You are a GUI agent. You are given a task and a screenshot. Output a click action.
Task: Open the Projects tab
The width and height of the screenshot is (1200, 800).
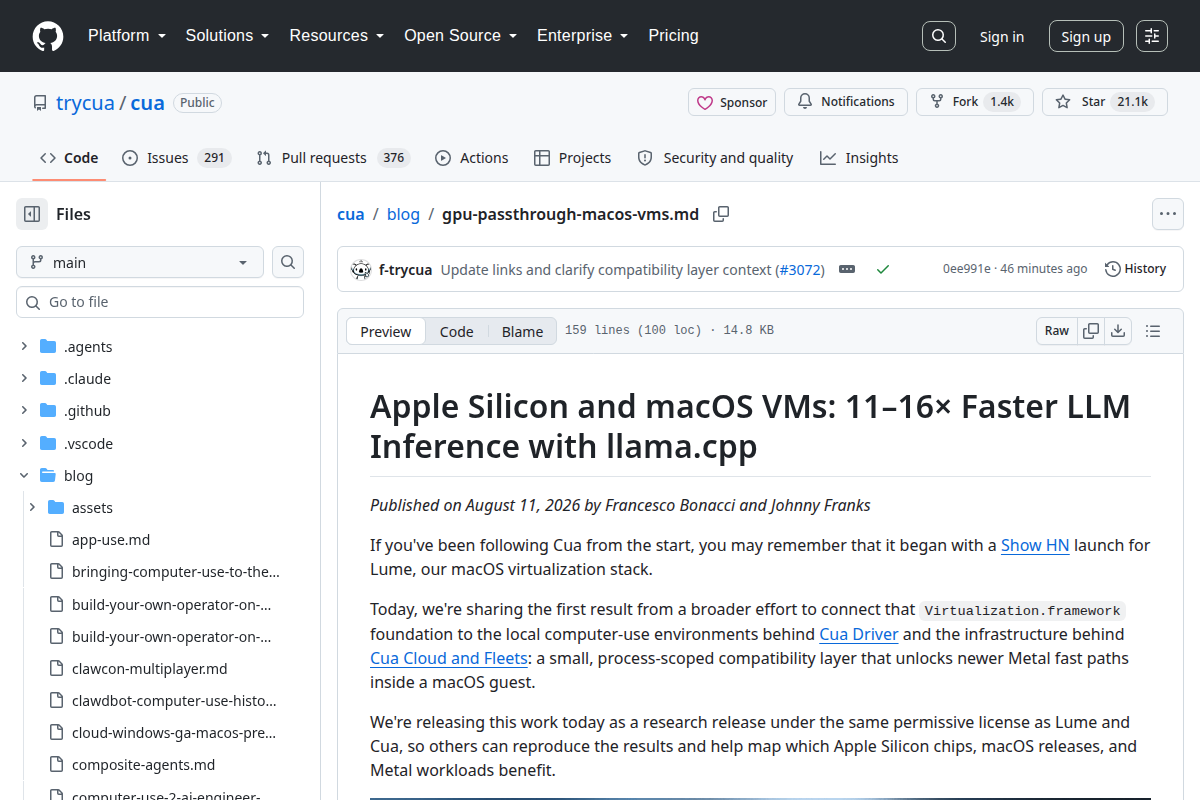coord(573,158)
